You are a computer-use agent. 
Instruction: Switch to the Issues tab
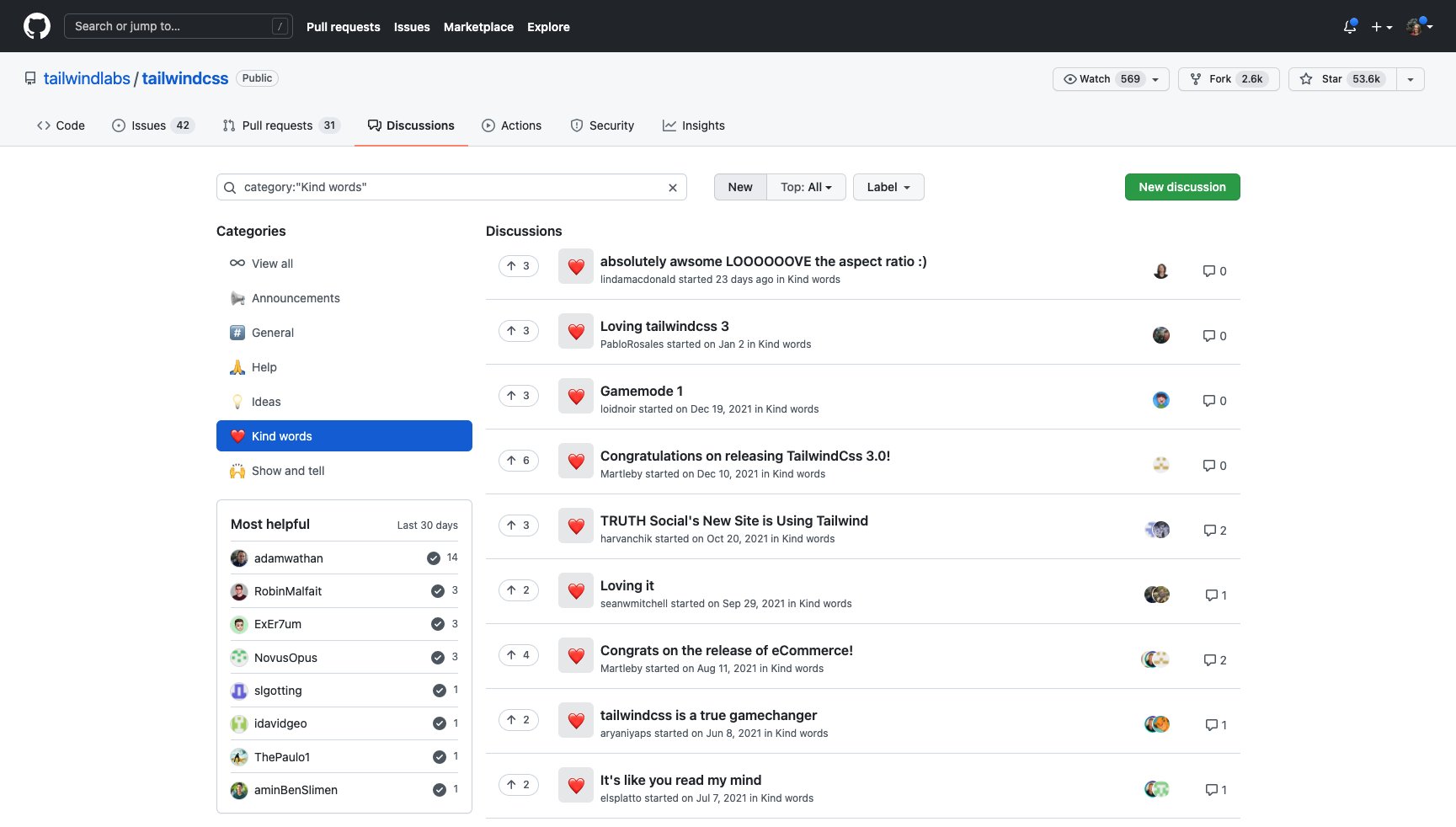[153, 125]
